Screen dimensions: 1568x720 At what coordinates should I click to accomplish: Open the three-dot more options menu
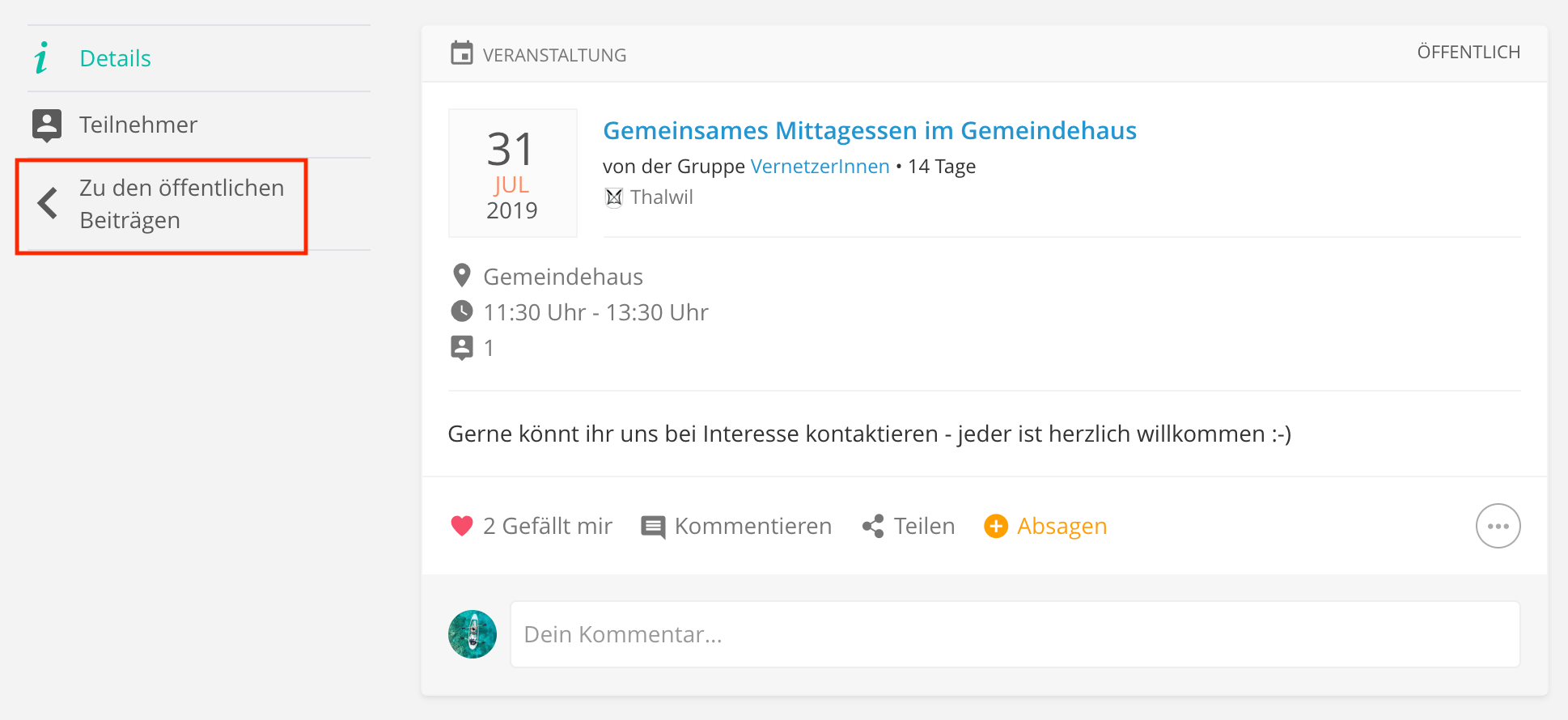tap(1498, 526)
